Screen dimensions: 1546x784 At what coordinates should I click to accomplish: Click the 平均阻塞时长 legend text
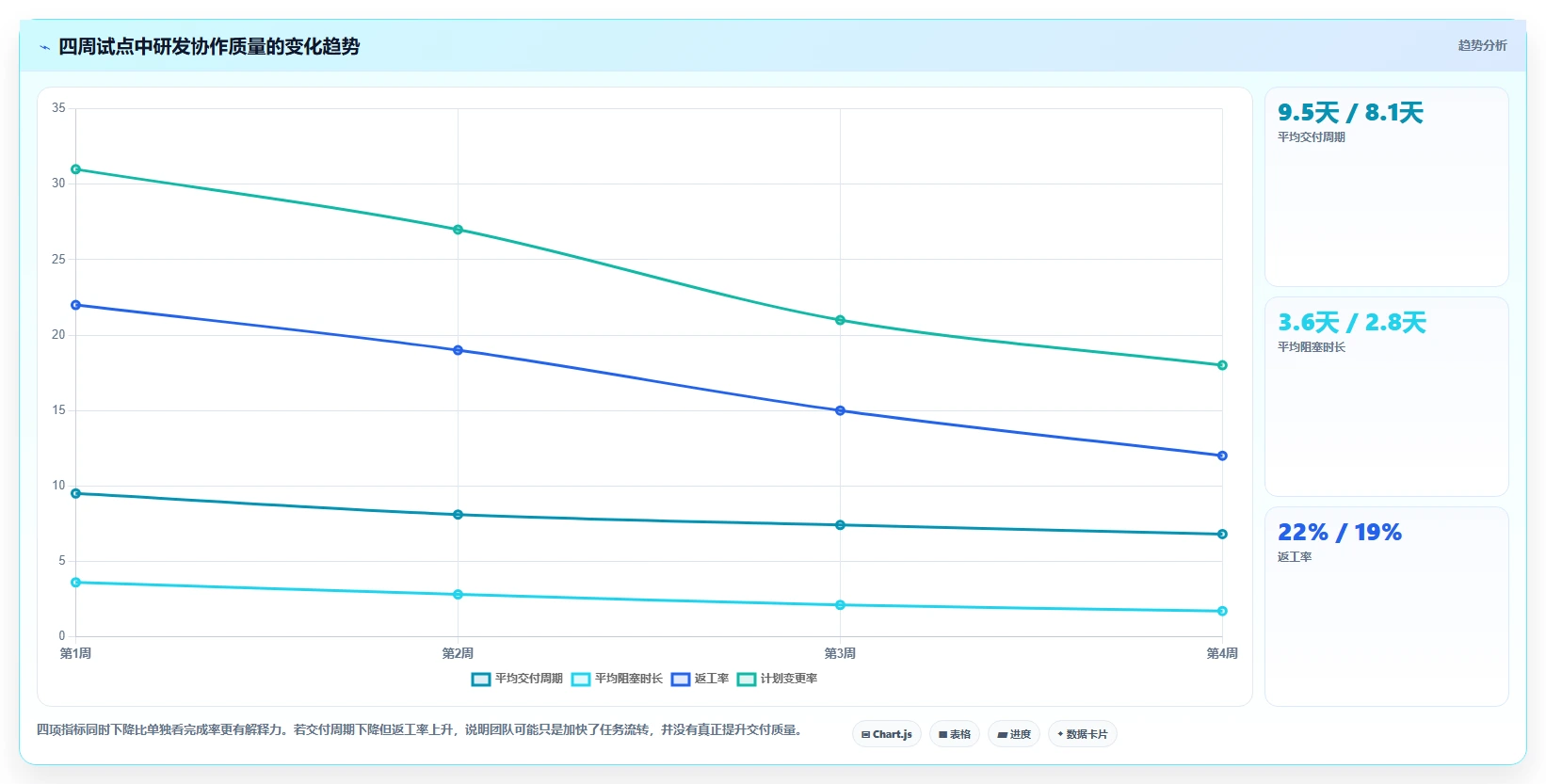point(629,679)
